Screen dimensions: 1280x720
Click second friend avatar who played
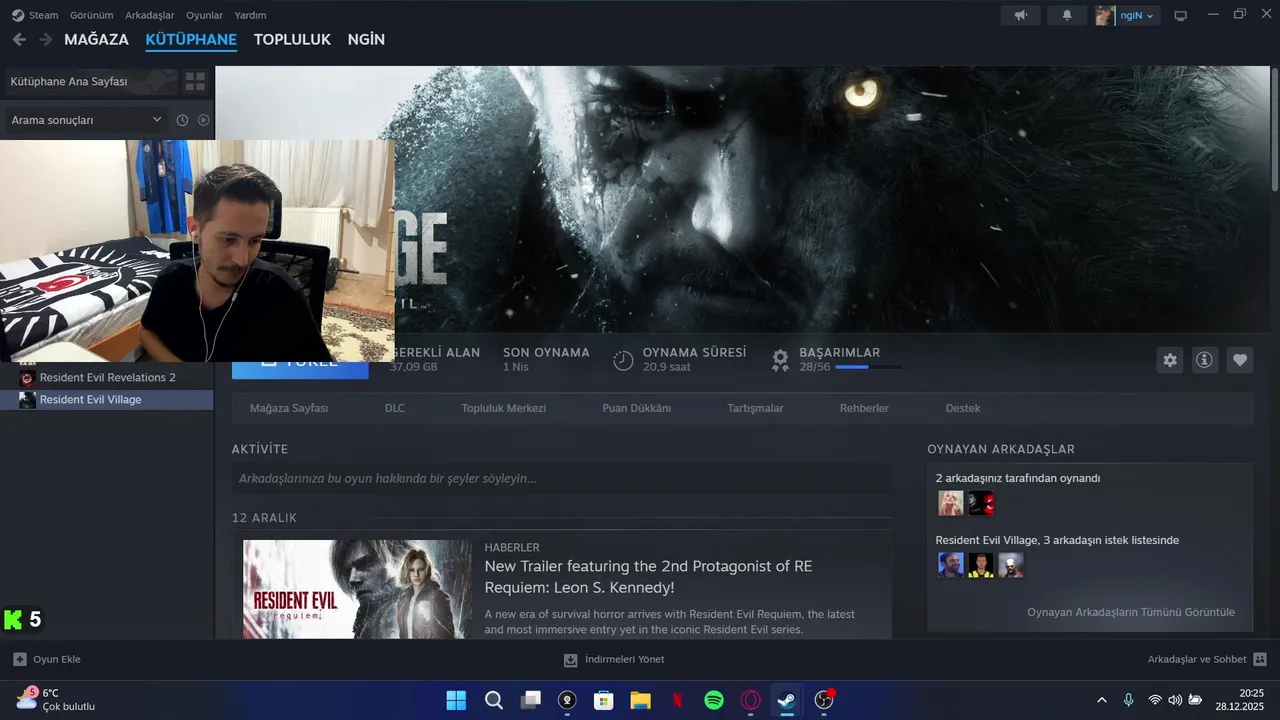click(x=981, y=503)
